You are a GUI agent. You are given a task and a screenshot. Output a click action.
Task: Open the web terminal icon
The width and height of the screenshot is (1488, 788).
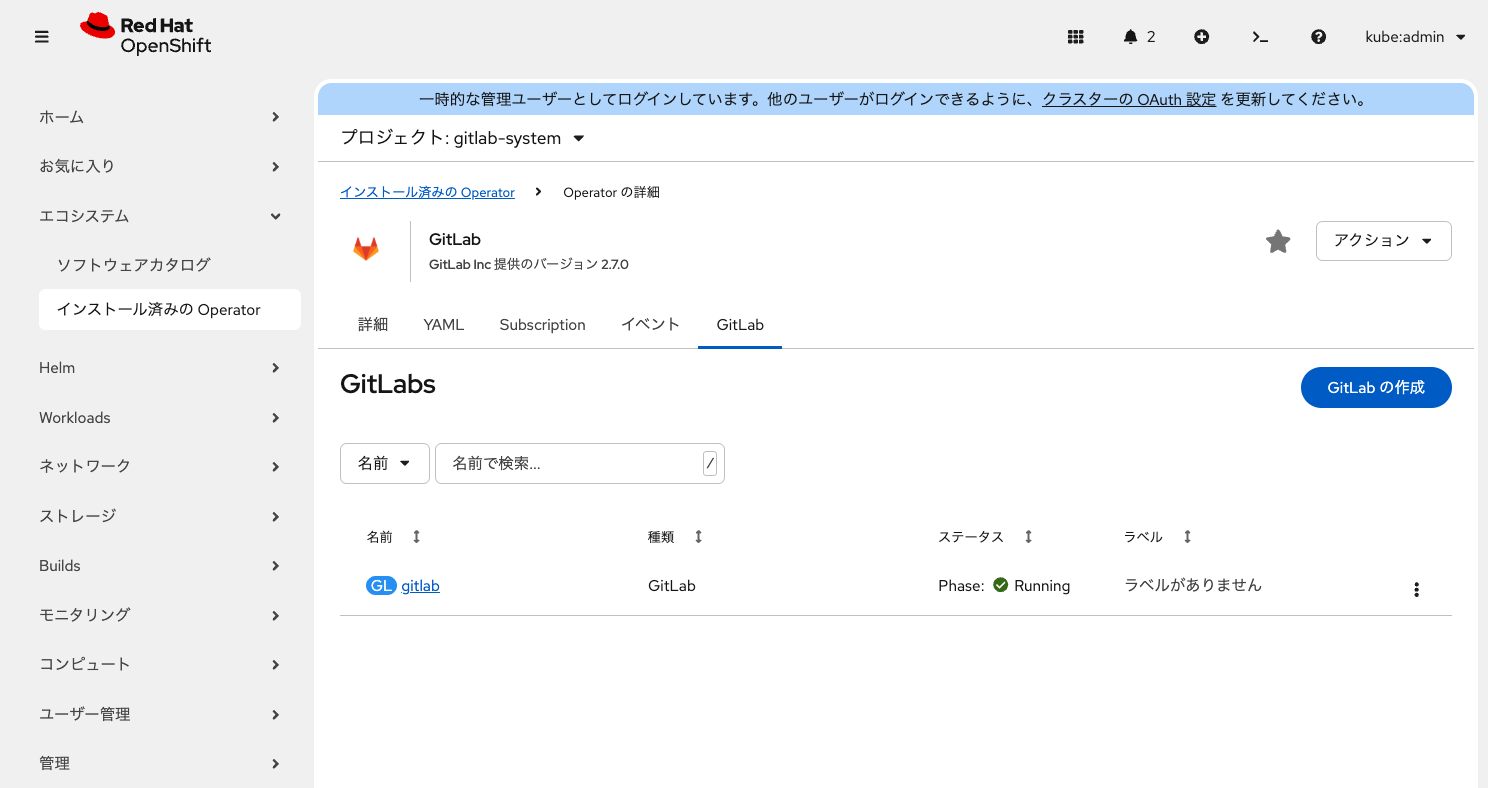pos(1260,36)
